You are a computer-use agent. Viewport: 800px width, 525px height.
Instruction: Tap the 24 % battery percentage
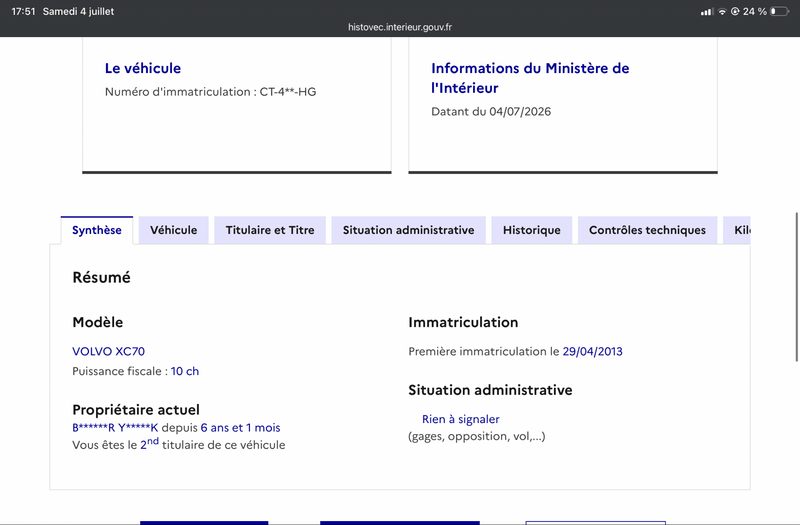tap(755, 11)
